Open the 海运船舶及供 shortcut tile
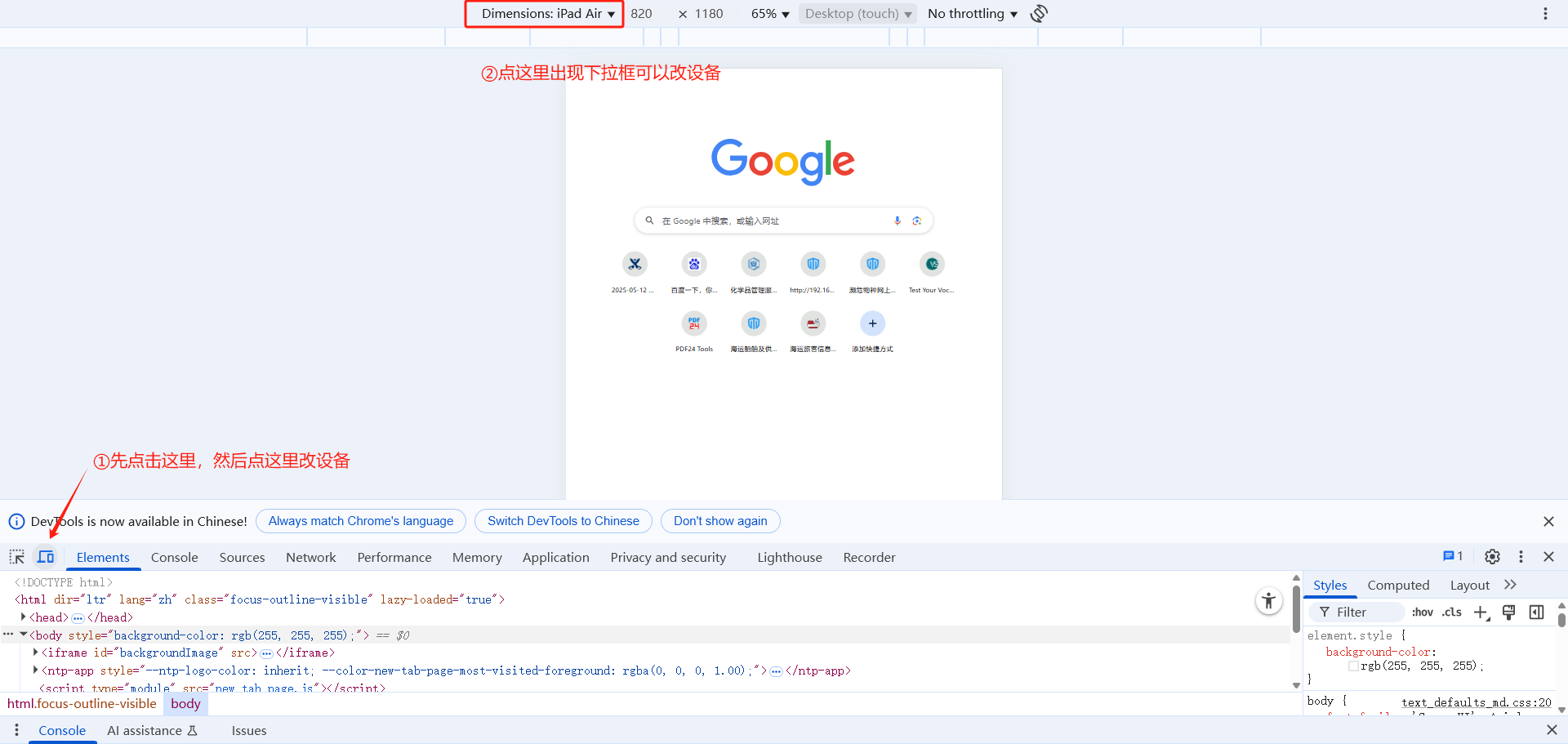 pyautogui.click(x=754, y=332)
